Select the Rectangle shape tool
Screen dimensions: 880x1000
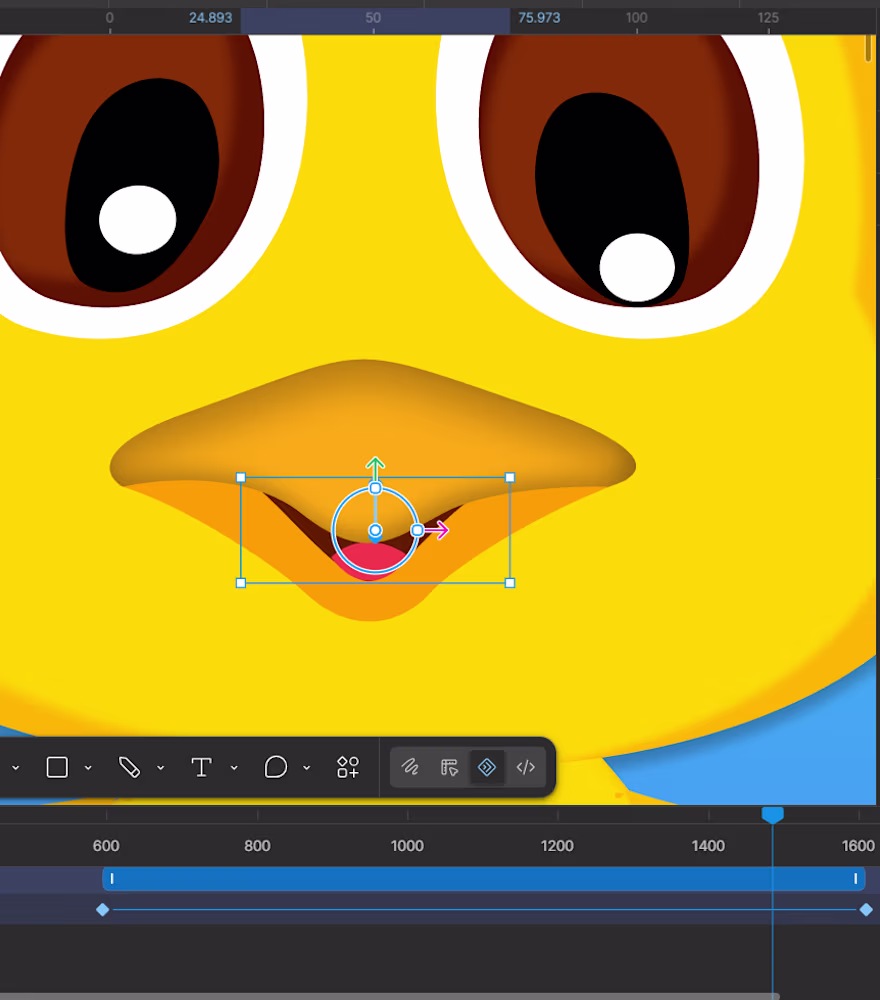[57, 767]
